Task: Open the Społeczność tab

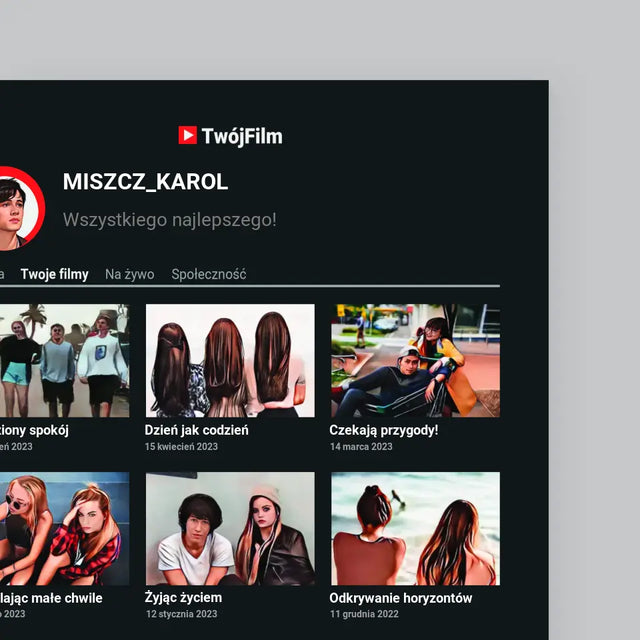Action: pyautogui.click(x=208, y=274)
